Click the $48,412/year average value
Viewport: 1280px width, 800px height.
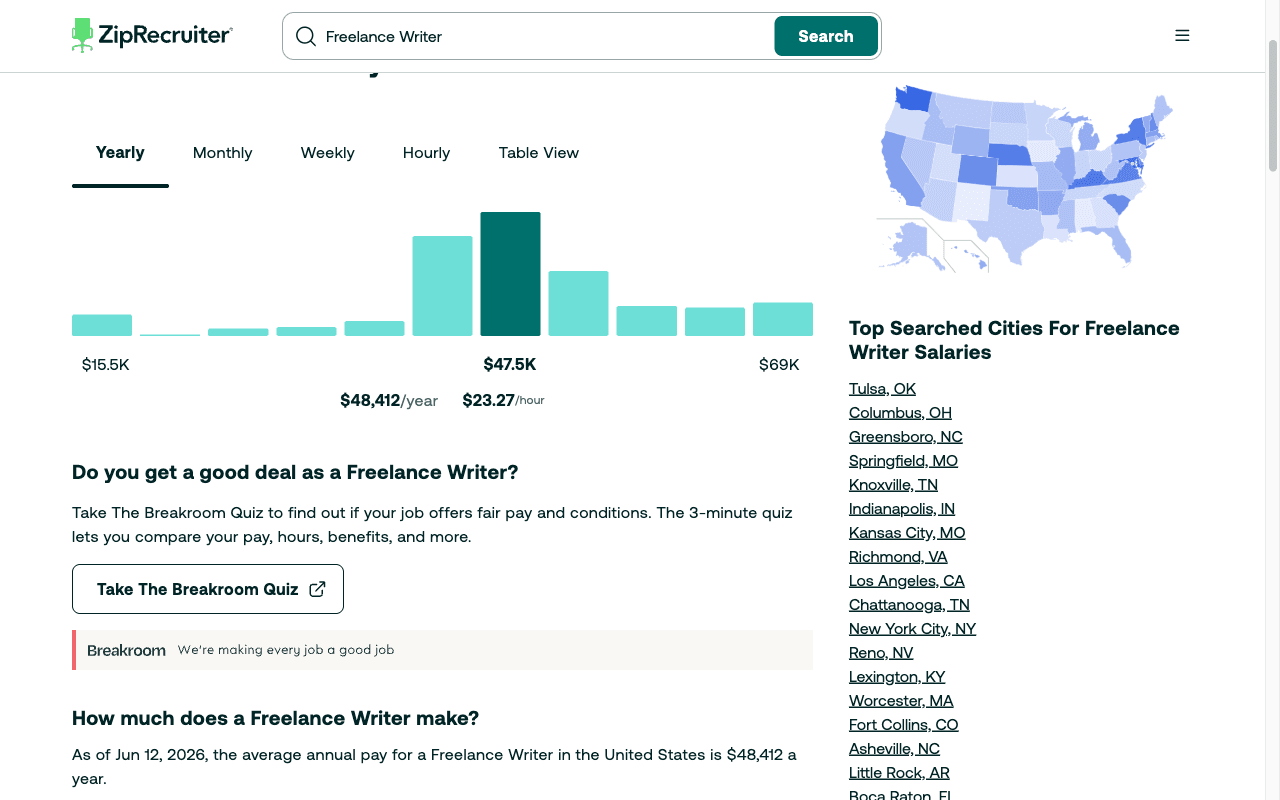pyautogui.click(x=389, y=400)
